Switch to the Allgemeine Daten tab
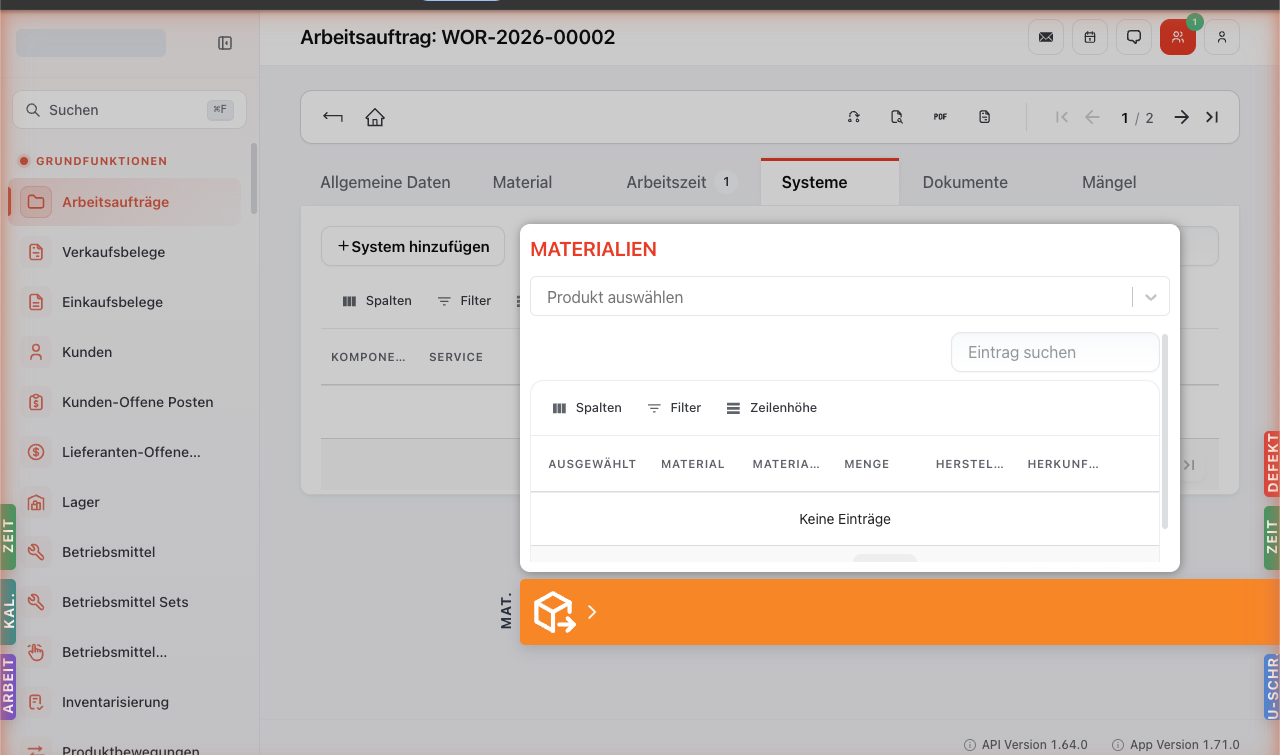The height and width of the screenshot is (755, 1280). pos(385,182)
